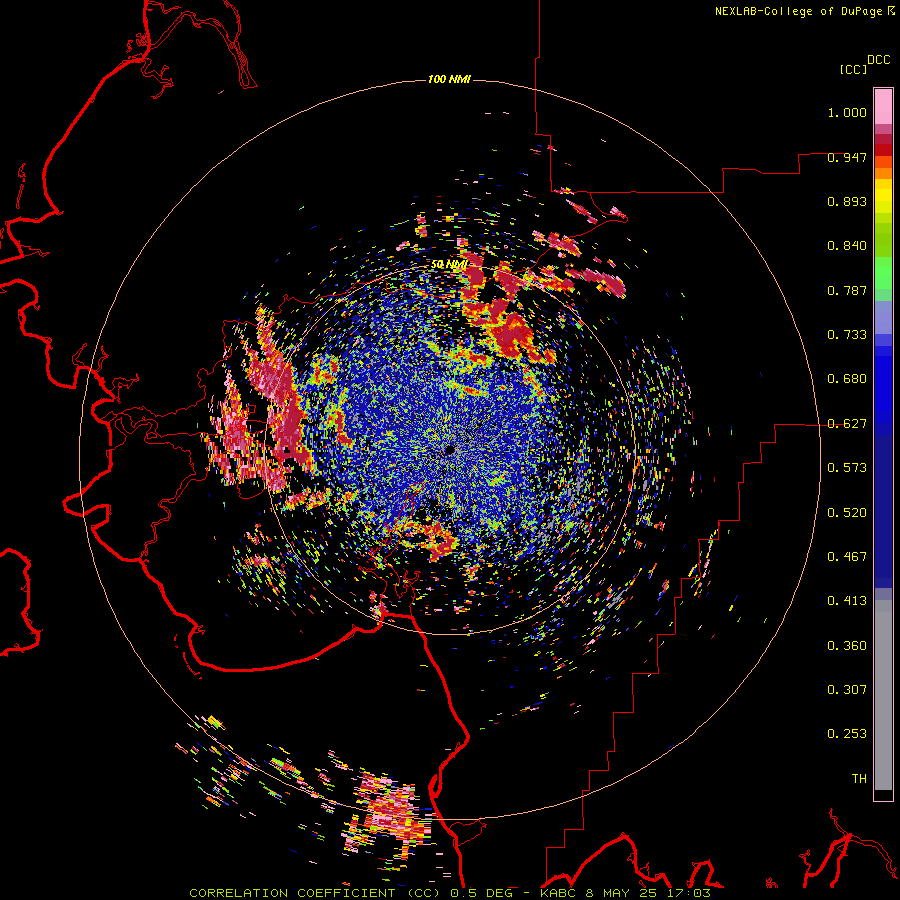This screenshot has width=900, height=900.
Task: Select the 0.573 legend value
Action: (x=847, y=468)
